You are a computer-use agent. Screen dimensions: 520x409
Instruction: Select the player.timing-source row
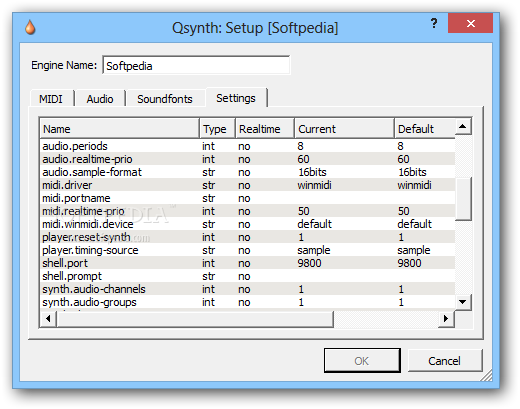[x=247, y=250]
